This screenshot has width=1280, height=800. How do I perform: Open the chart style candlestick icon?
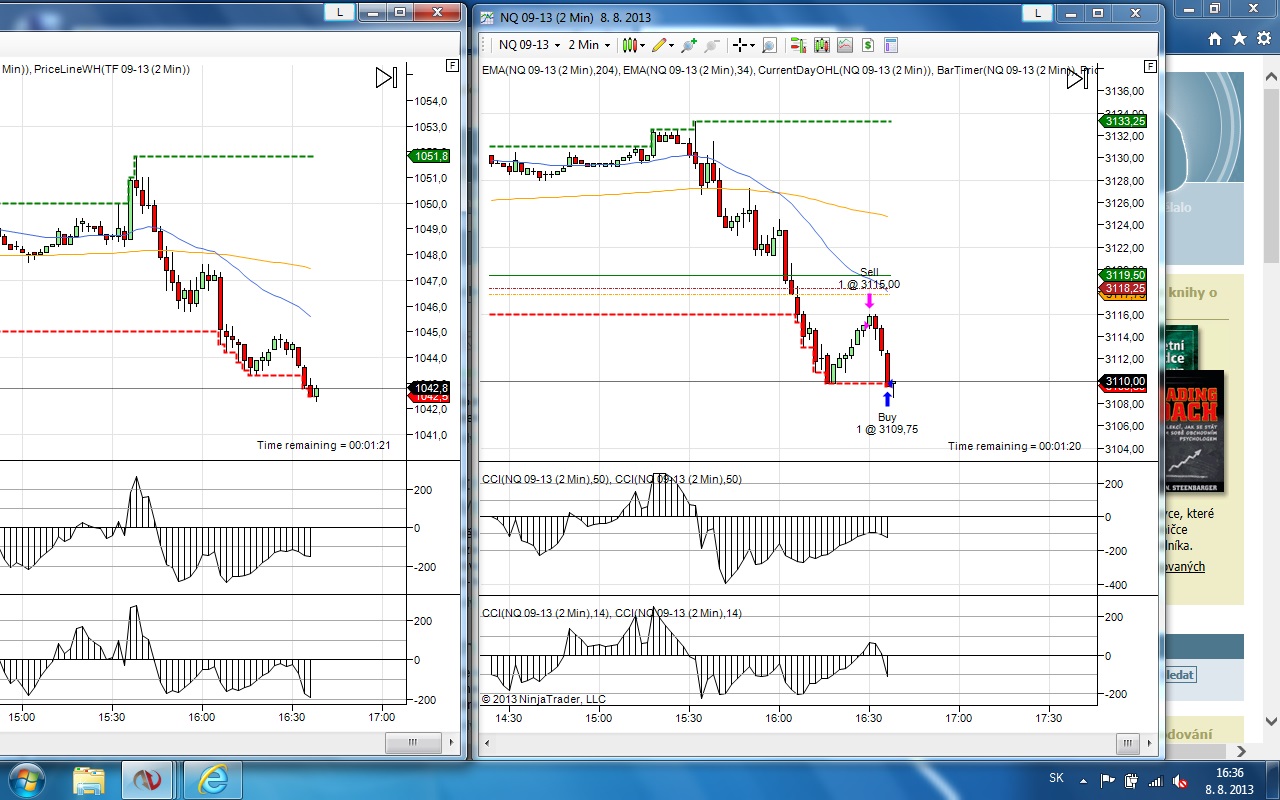point(629,45)
